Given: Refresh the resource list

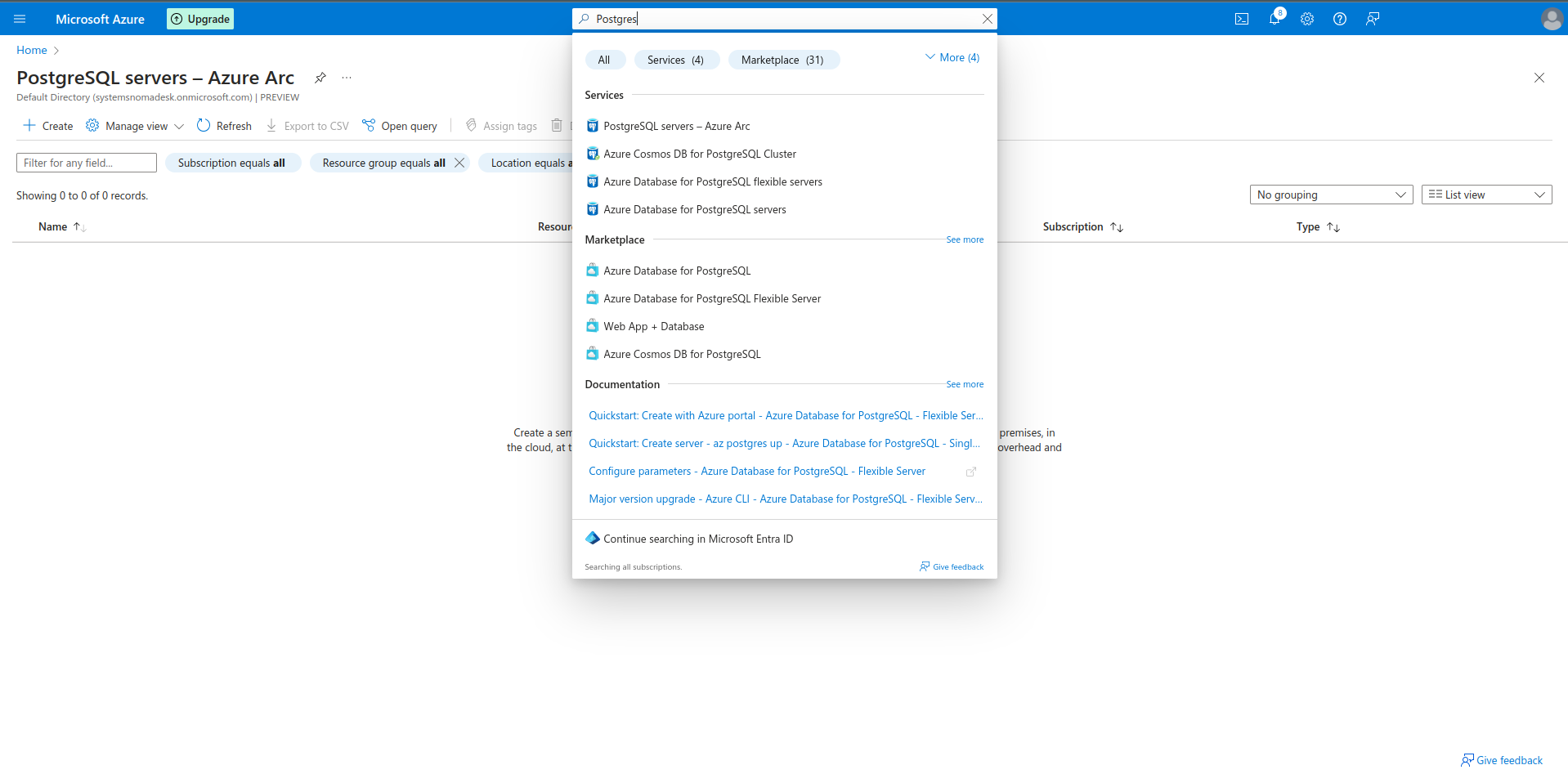Looking at the screenshot, I should click(x=224, y=126).
